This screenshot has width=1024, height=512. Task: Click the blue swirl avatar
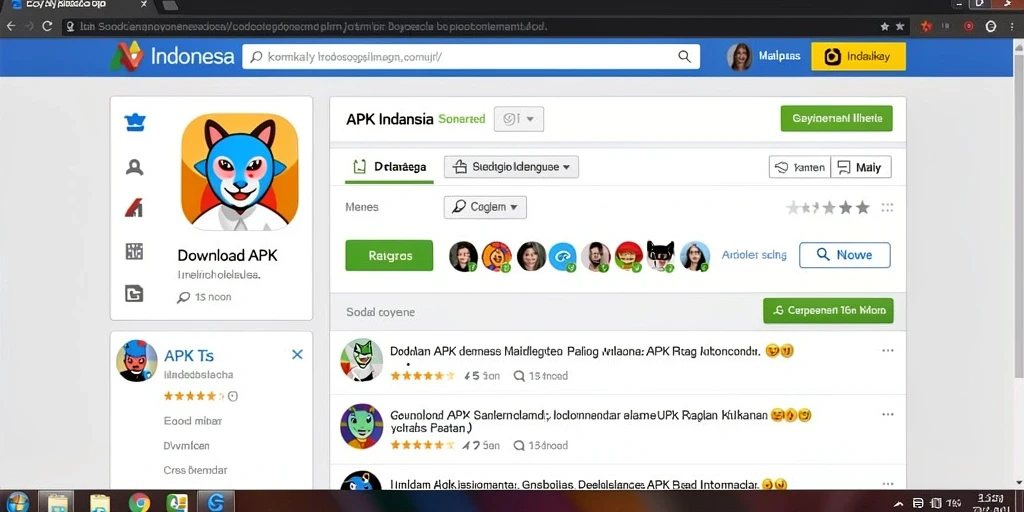562,256
